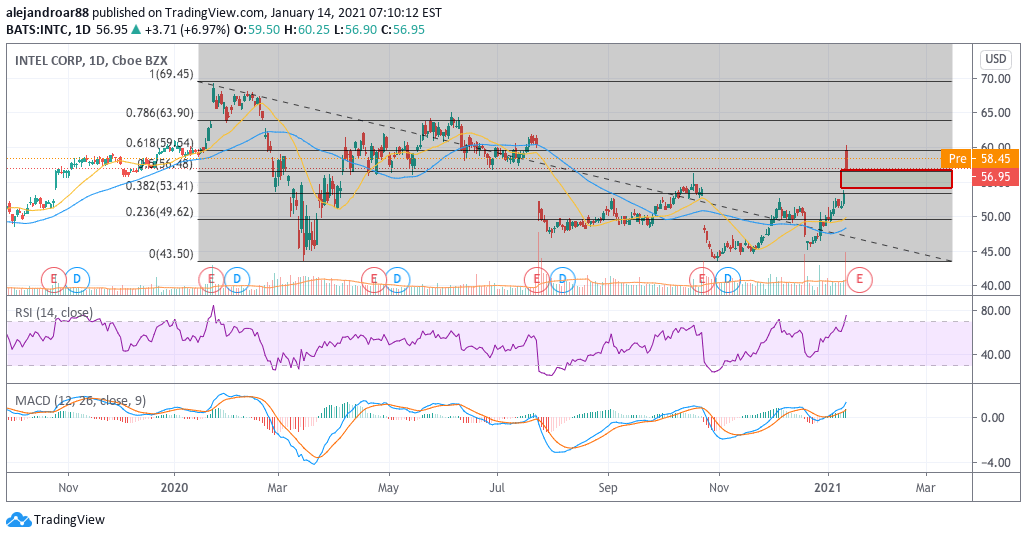The image size is (1027, 538).
Task: Click the Fibonacci 0(43.50) level label
Action: (171, 254)
